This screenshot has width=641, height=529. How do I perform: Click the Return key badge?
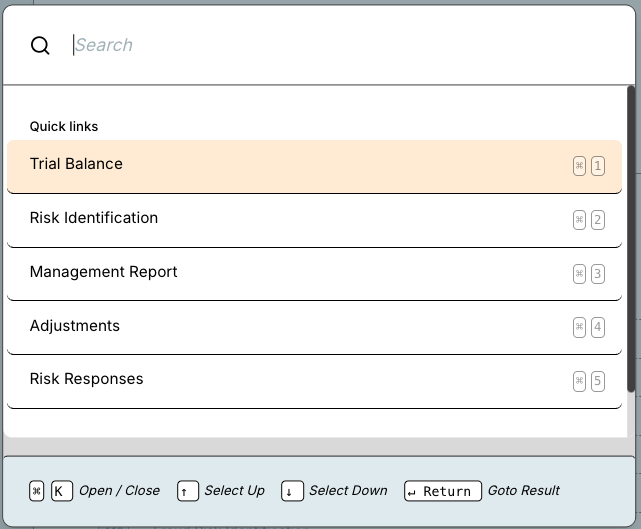click(443, 491)
